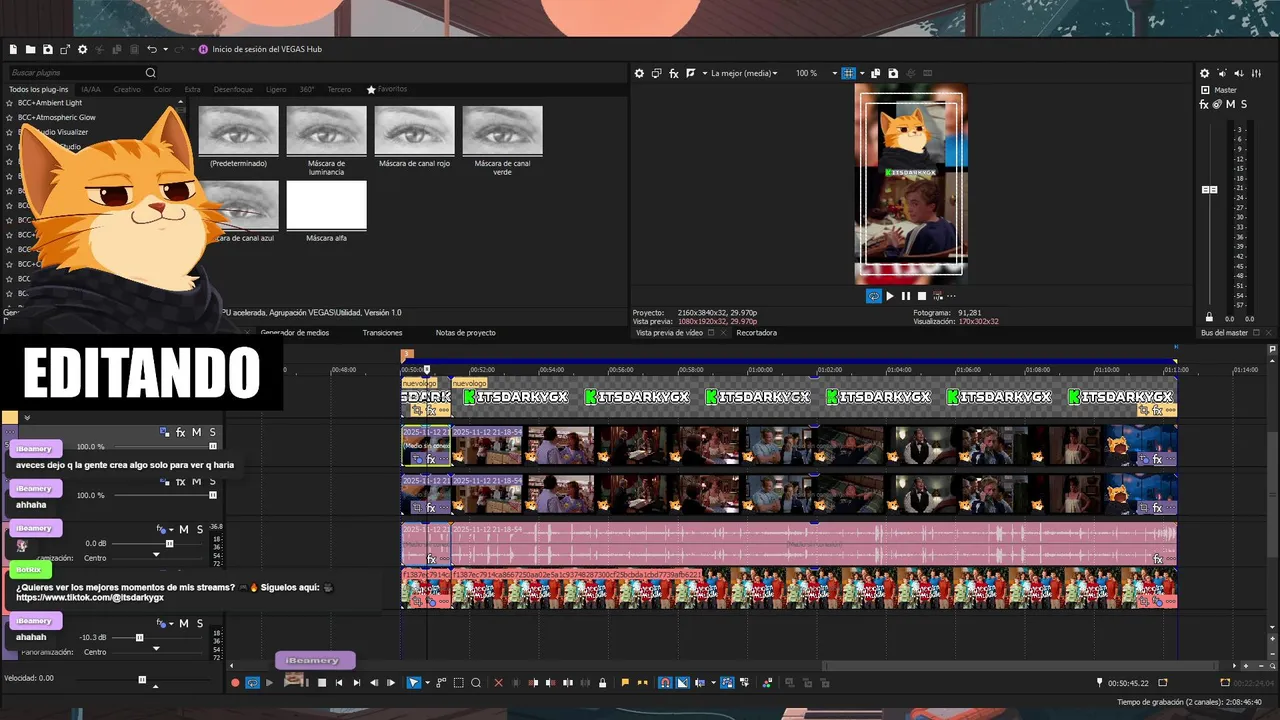Toggle snapping magnet in timeline toolbar
Image resolution: width=1280 pixels, height=720 pixels.
[x=665, y=683]
